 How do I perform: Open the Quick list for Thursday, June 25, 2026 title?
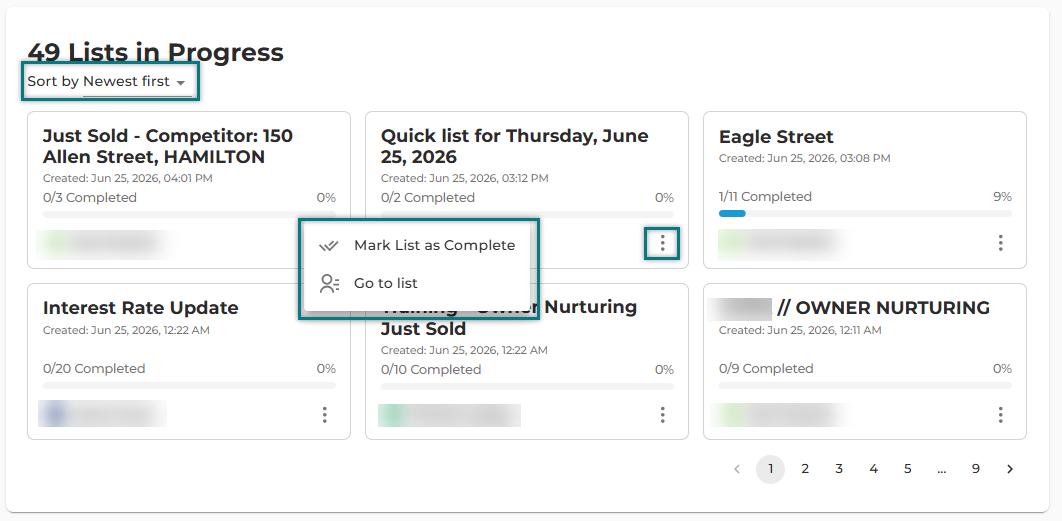515,146
